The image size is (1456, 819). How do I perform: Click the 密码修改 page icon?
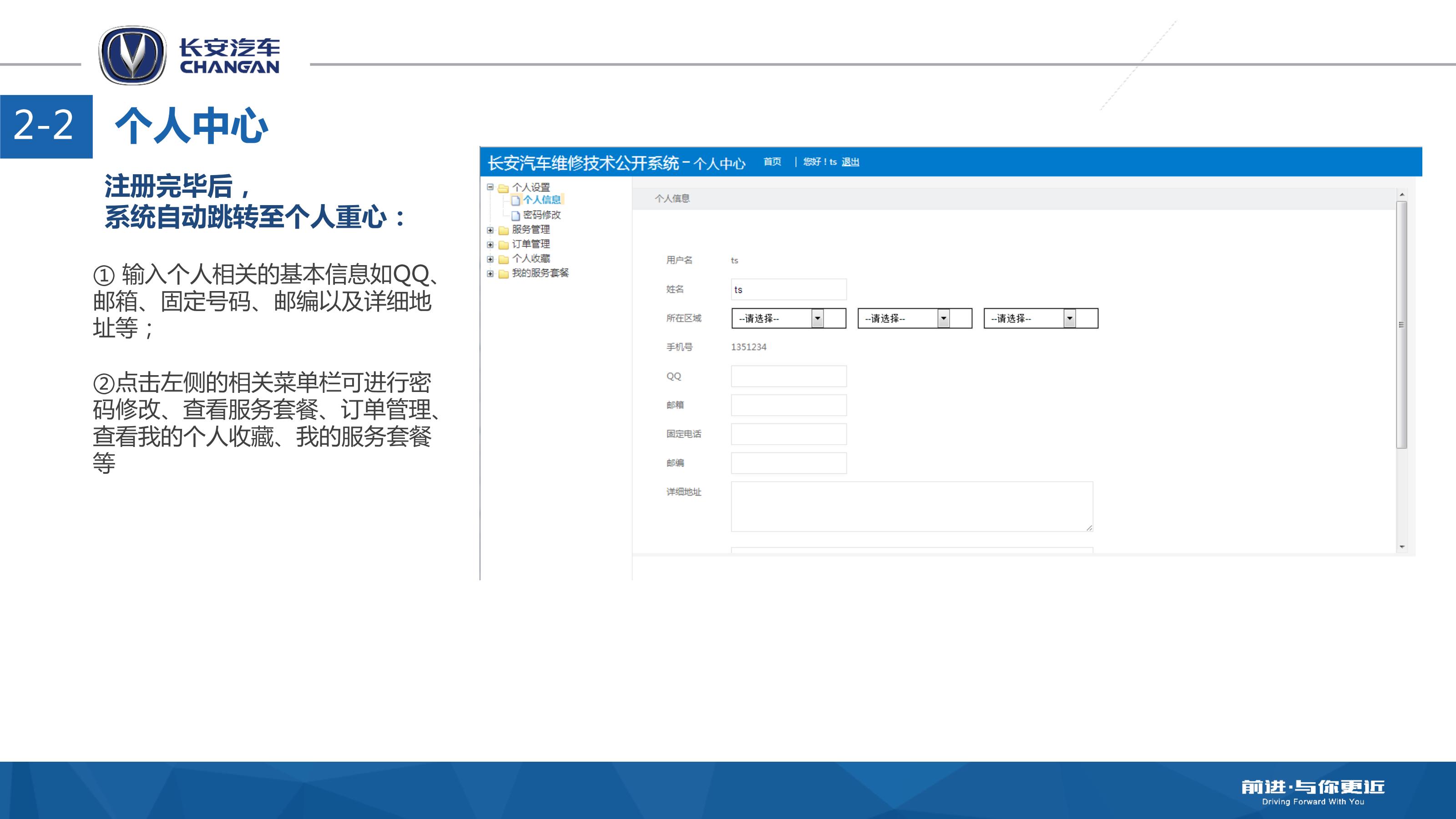(x=515, y=216)
